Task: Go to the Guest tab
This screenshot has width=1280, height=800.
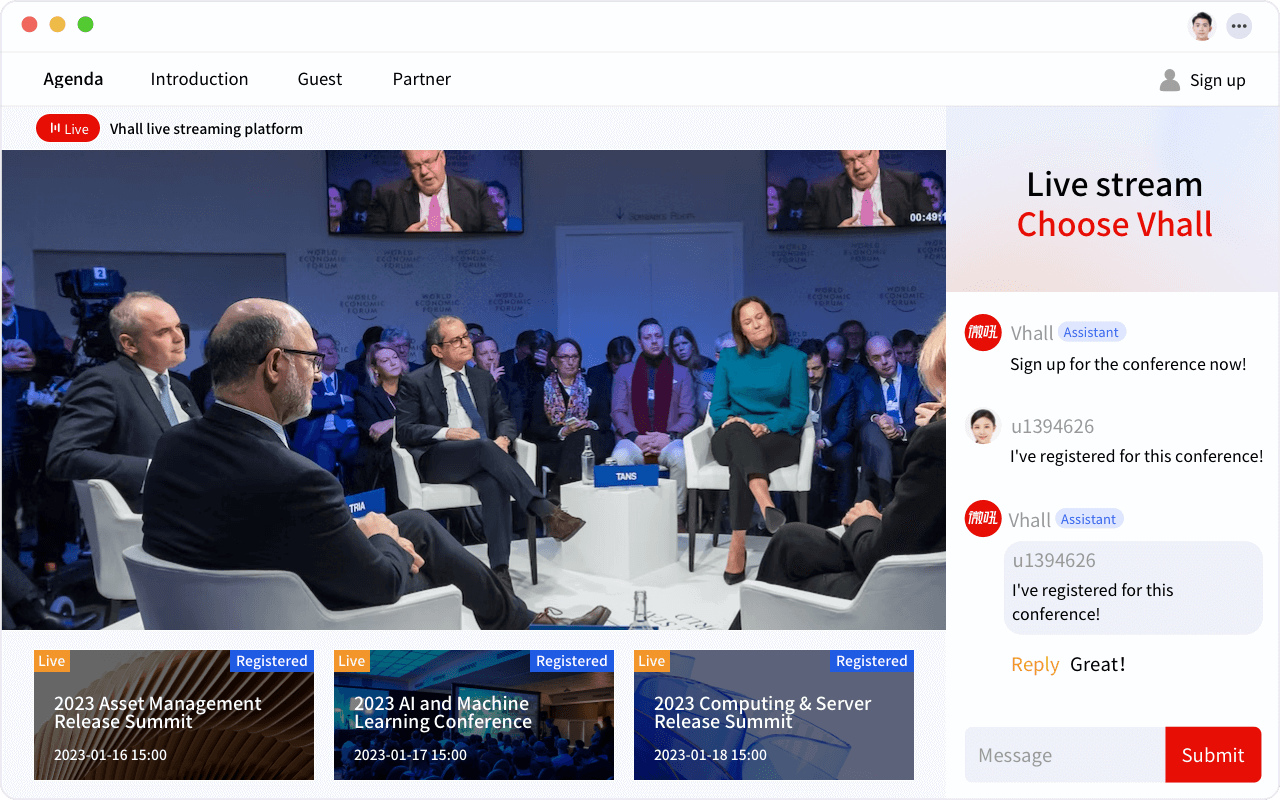Action: (320, 79)
